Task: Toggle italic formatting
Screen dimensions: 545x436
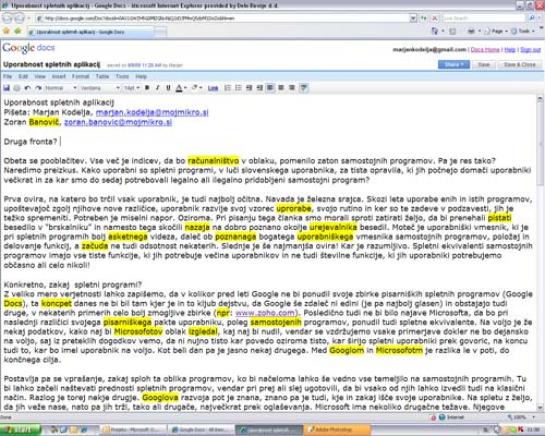Action: click(158, 88)
